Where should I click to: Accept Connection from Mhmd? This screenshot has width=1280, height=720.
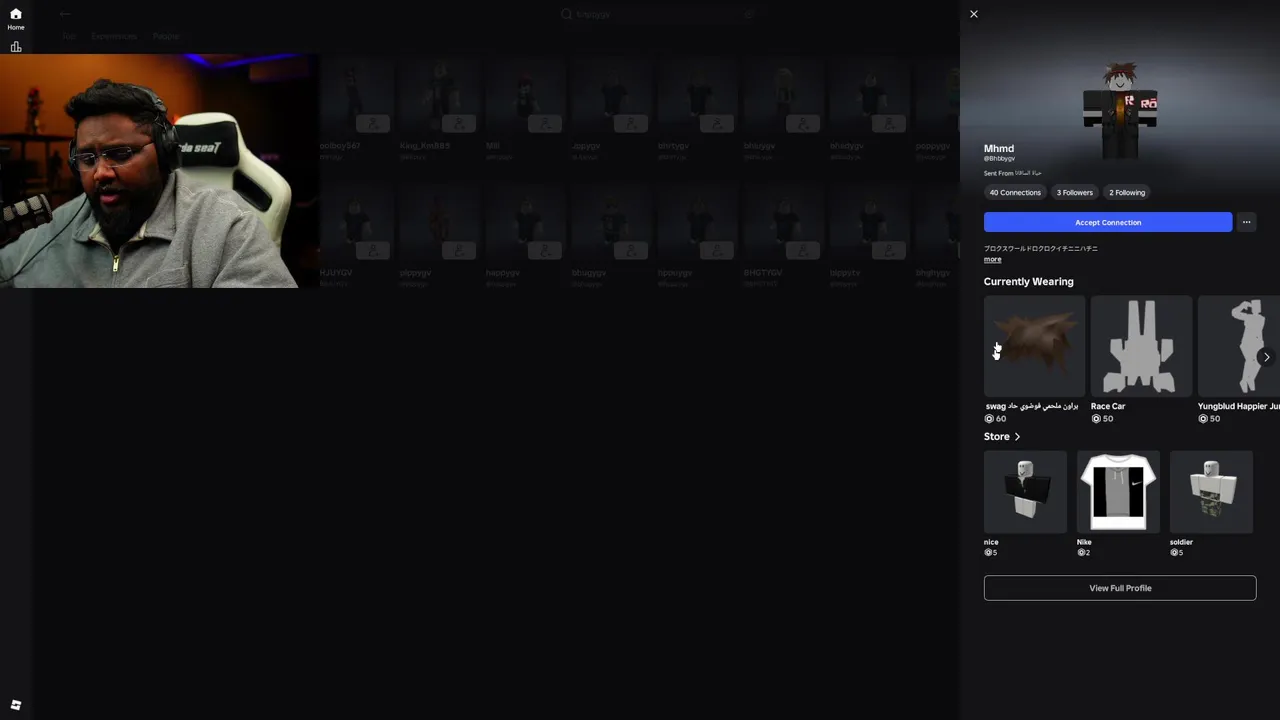pyautogui.click(x=1108, y=222)
